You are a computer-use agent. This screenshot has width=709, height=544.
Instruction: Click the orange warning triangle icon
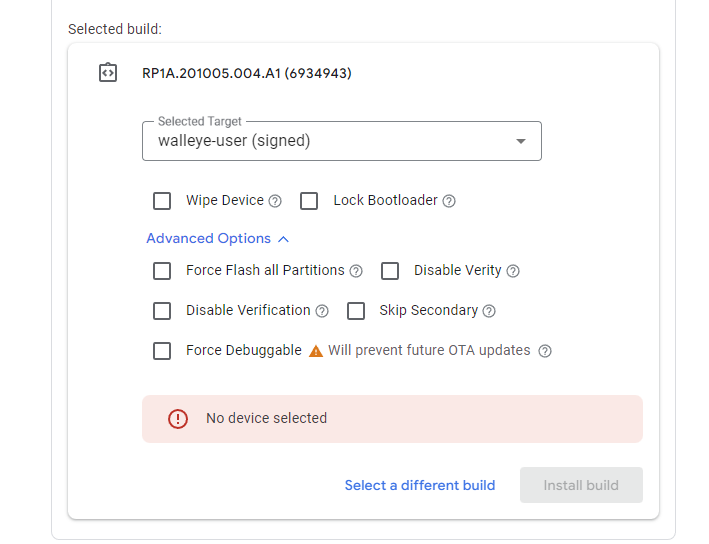coord(316,351)
